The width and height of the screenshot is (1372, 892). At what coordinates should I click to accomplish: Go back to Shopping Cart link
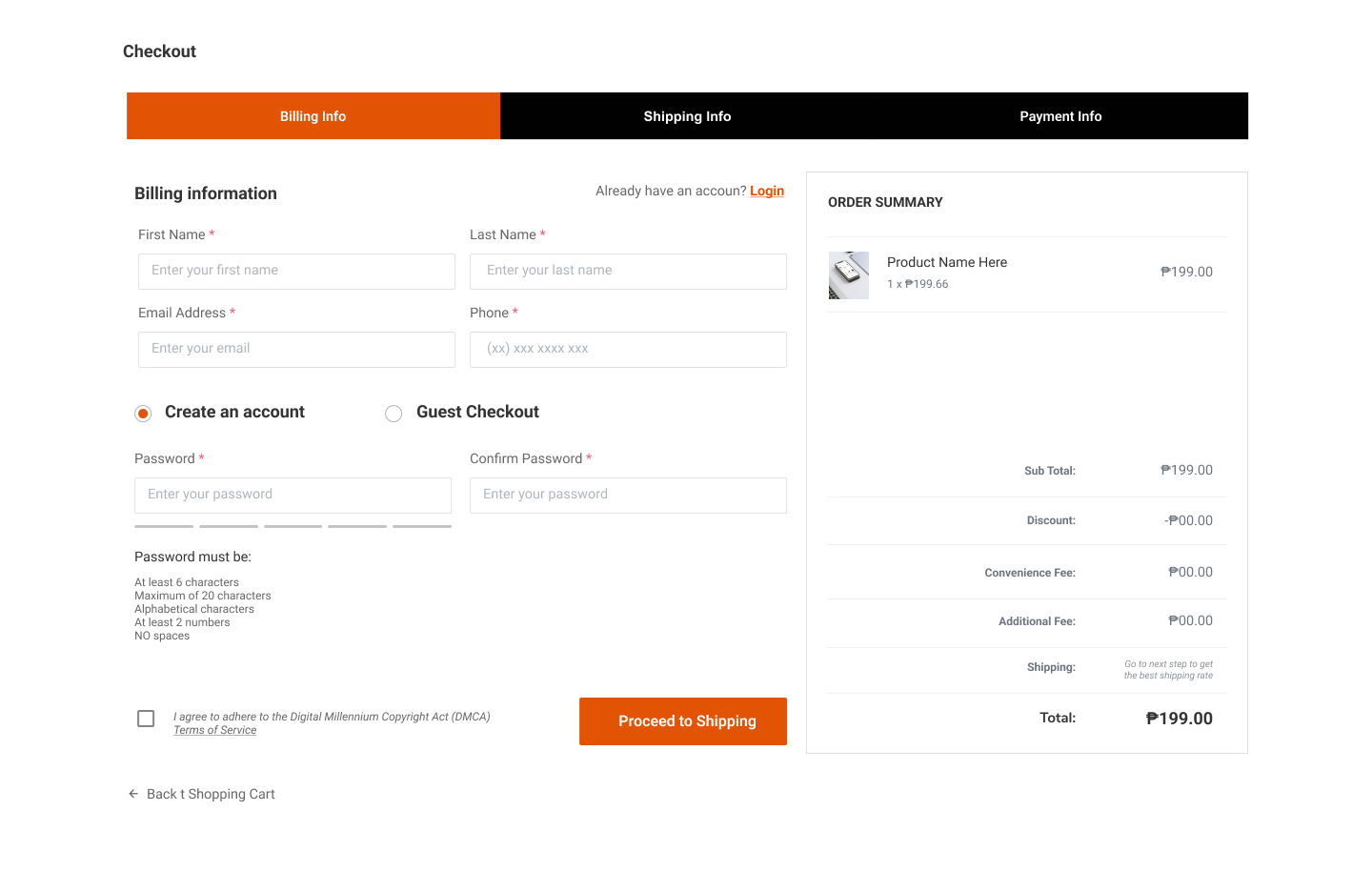point(211,794)
